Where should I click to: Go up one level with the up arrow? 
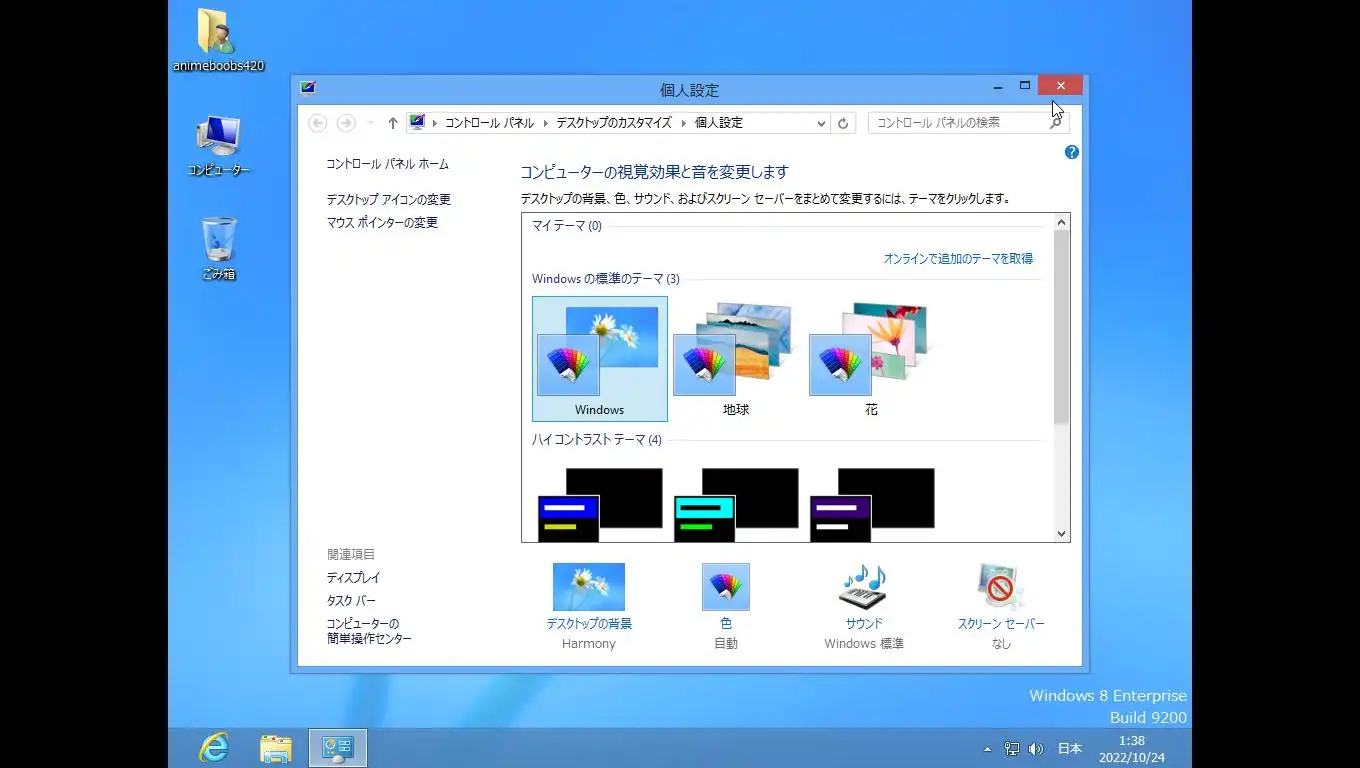[392, 123]
